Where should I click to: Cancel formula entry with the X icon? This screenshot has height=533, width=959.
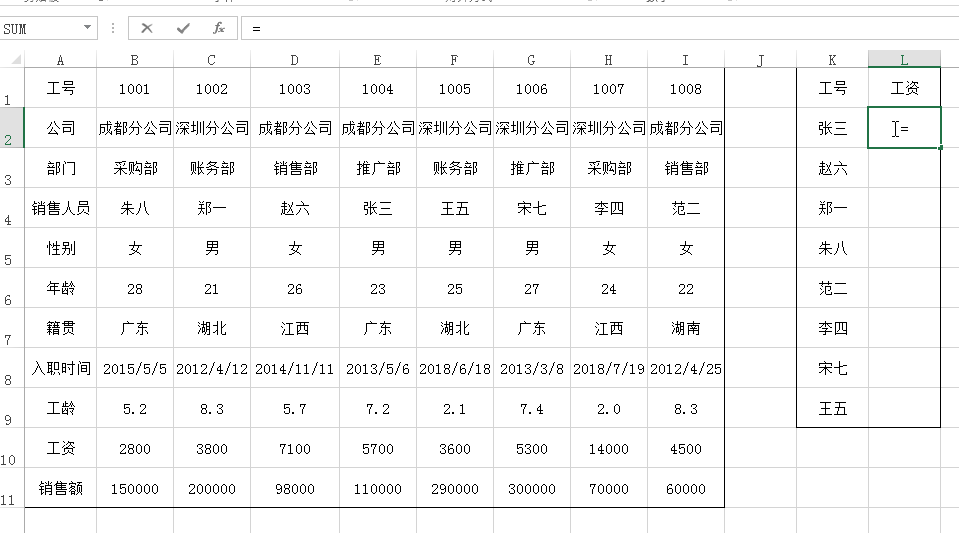pyautogui.click(x=147, y=28)
